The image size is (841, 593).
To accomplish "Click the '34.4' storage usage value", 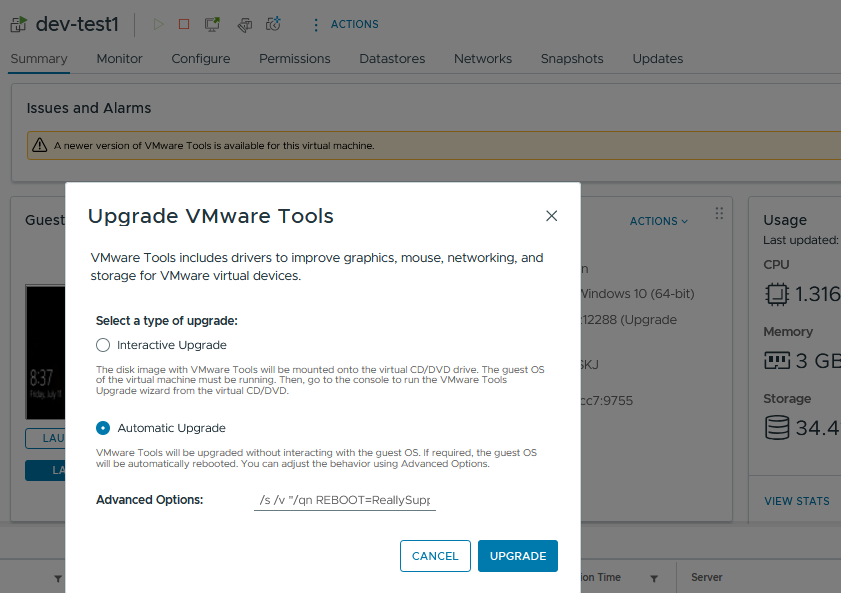I will coord(818,428).
